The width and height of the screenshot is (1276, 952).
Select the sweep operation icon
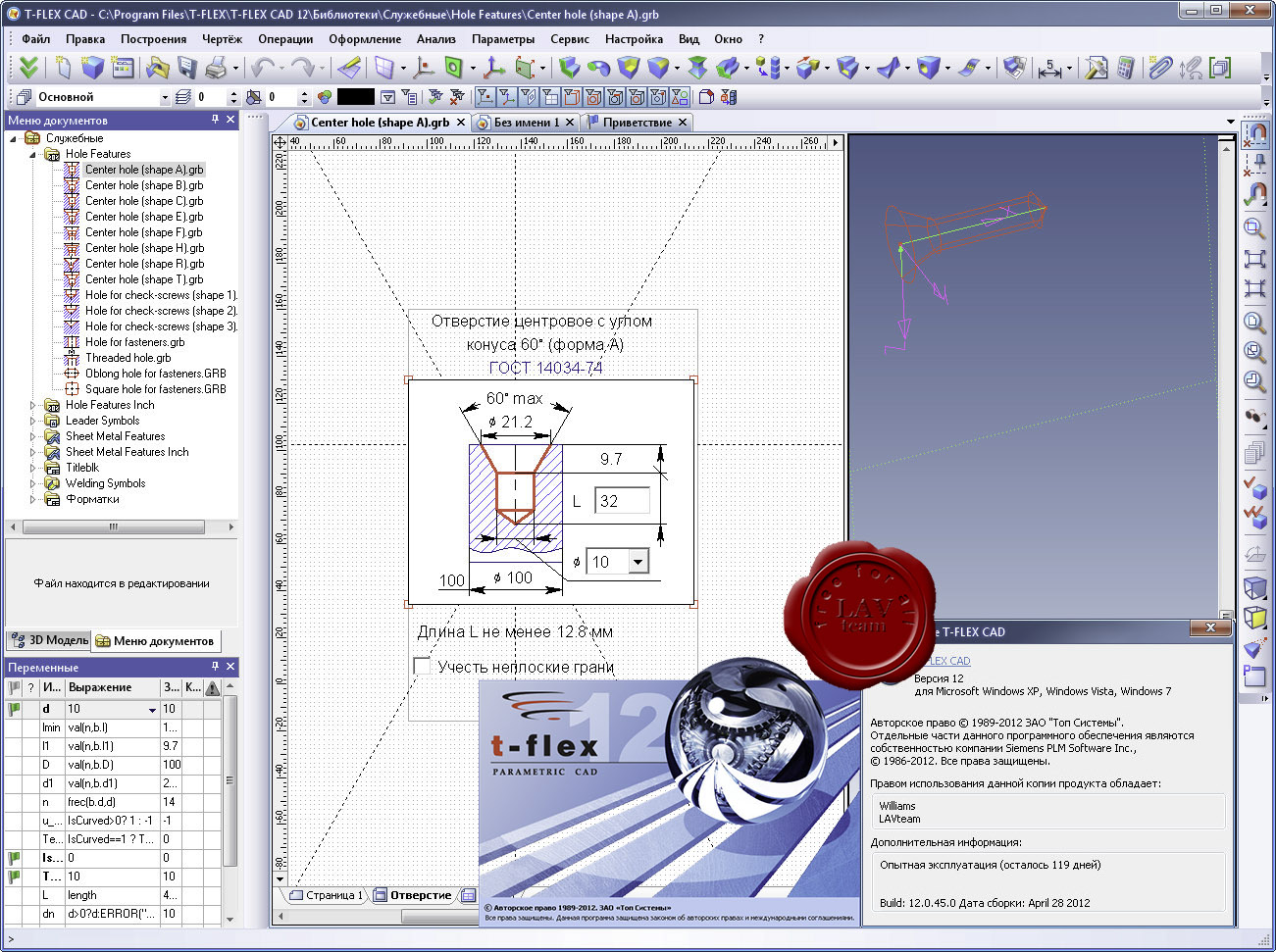(x=728, y=68)
